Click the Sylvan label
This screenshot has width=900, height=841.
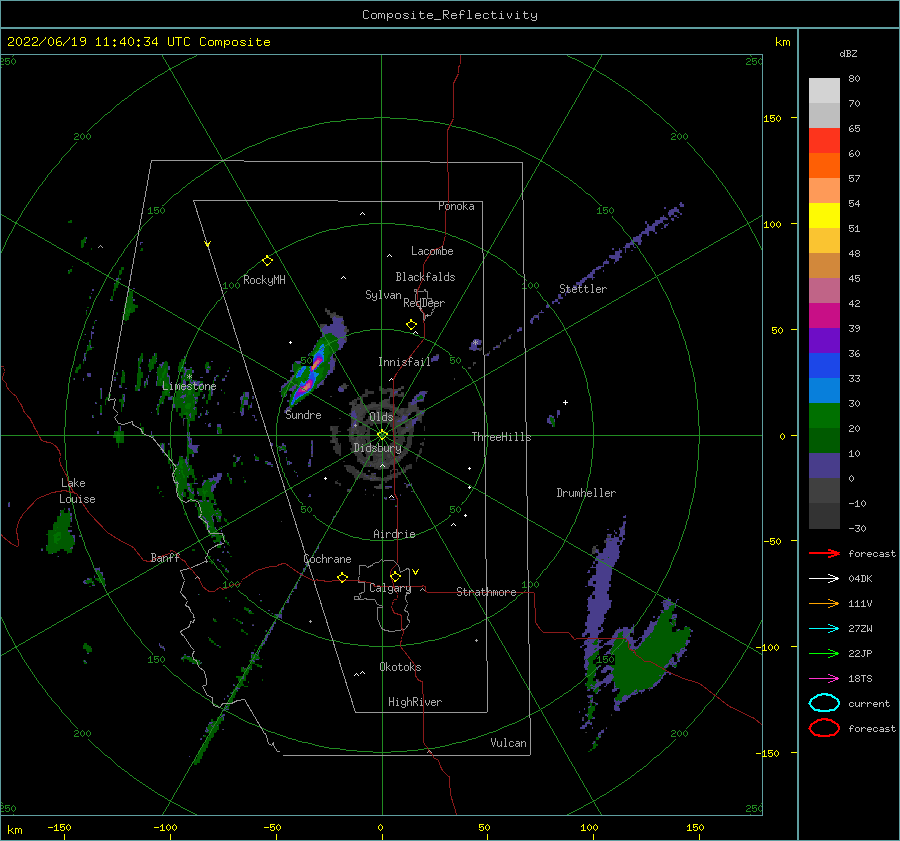(383, 295)
